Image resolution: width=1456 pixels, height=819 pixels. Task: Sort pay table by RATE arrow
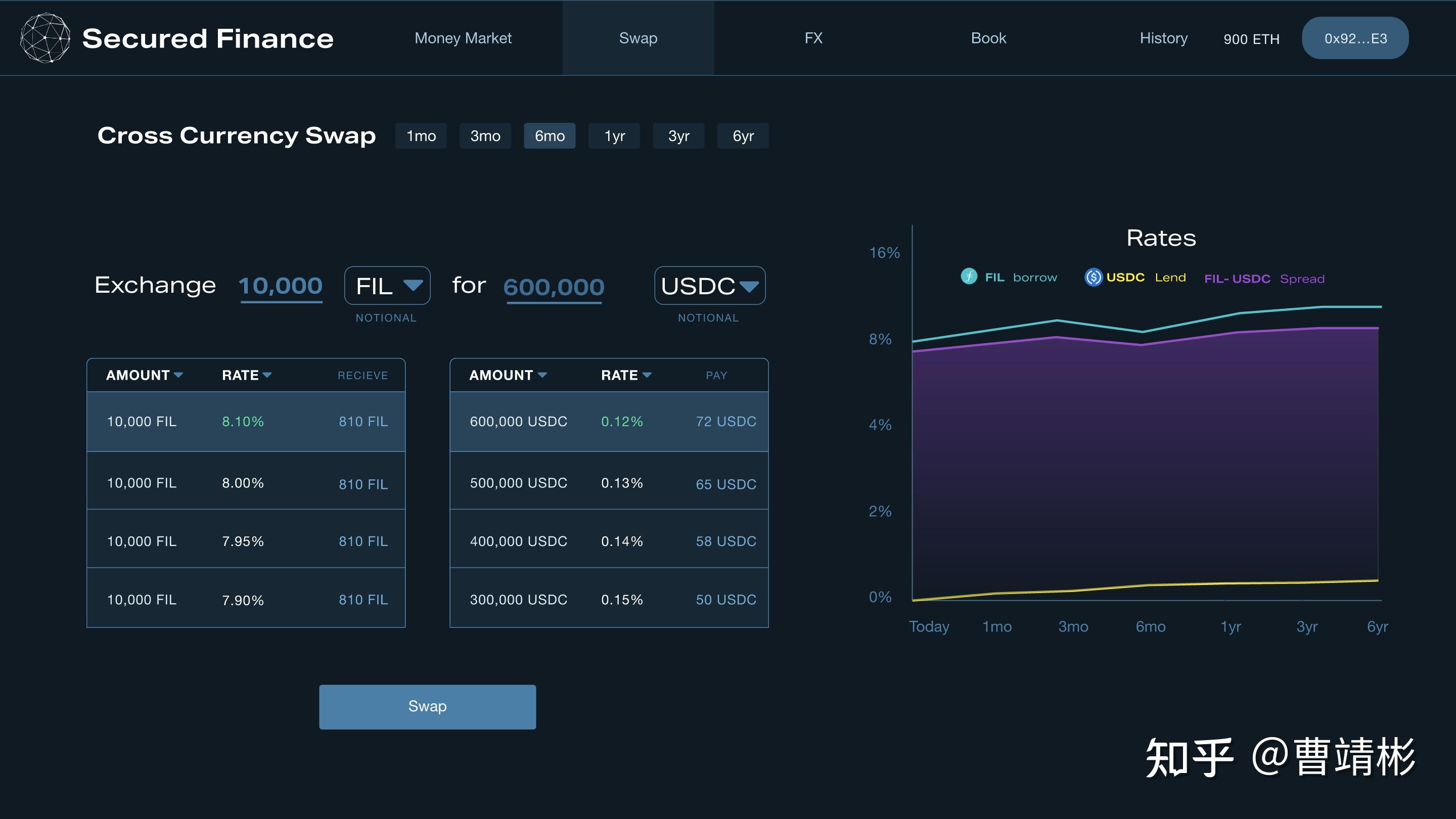(647, 375)
